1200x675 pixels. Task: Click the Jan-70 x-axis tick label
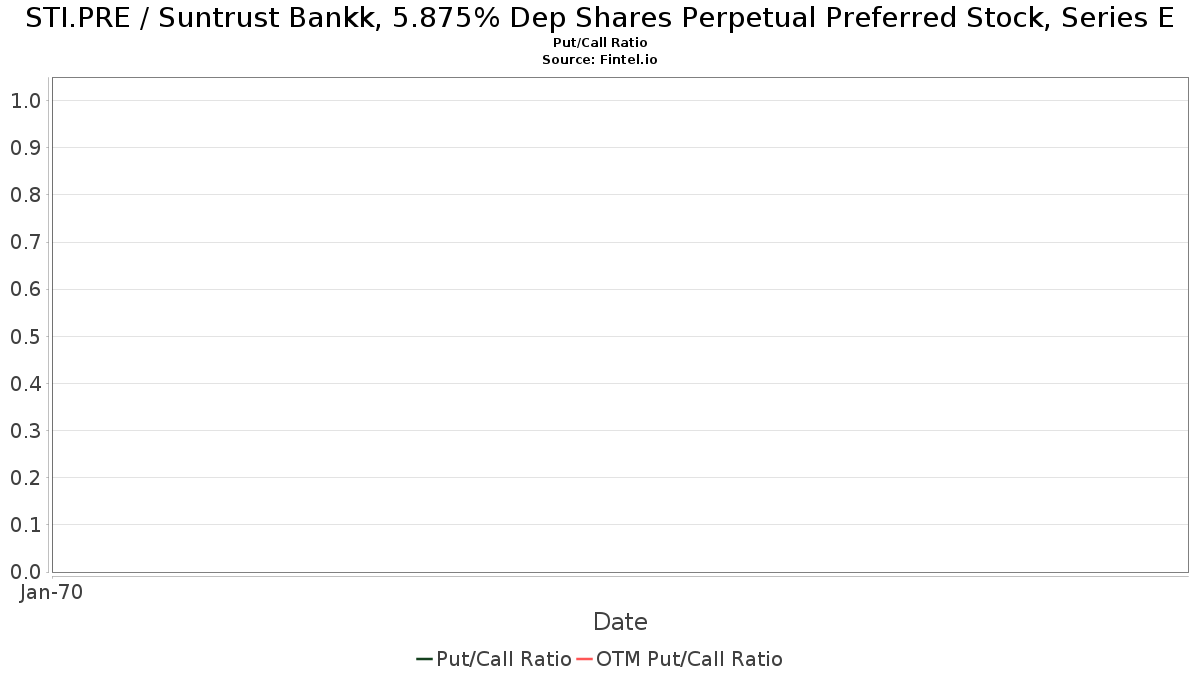51,592
